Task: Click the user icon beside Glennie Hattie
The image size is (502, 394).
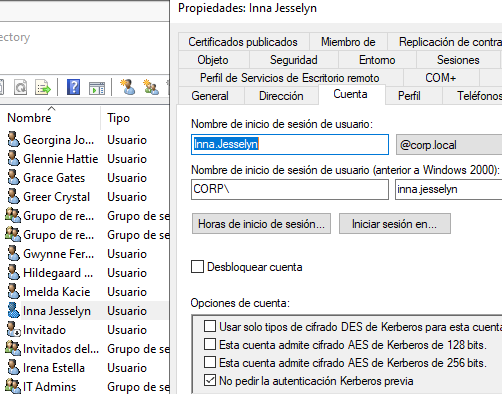Action: pyautogui.click(x=13, y=158)
